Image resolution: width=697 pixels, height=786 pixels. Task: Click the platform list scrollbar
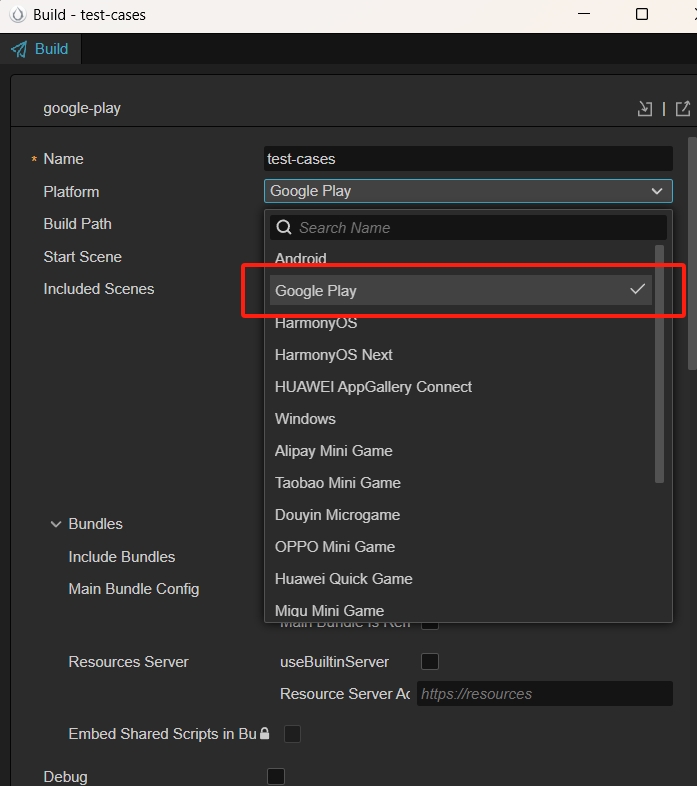[659, 364]
